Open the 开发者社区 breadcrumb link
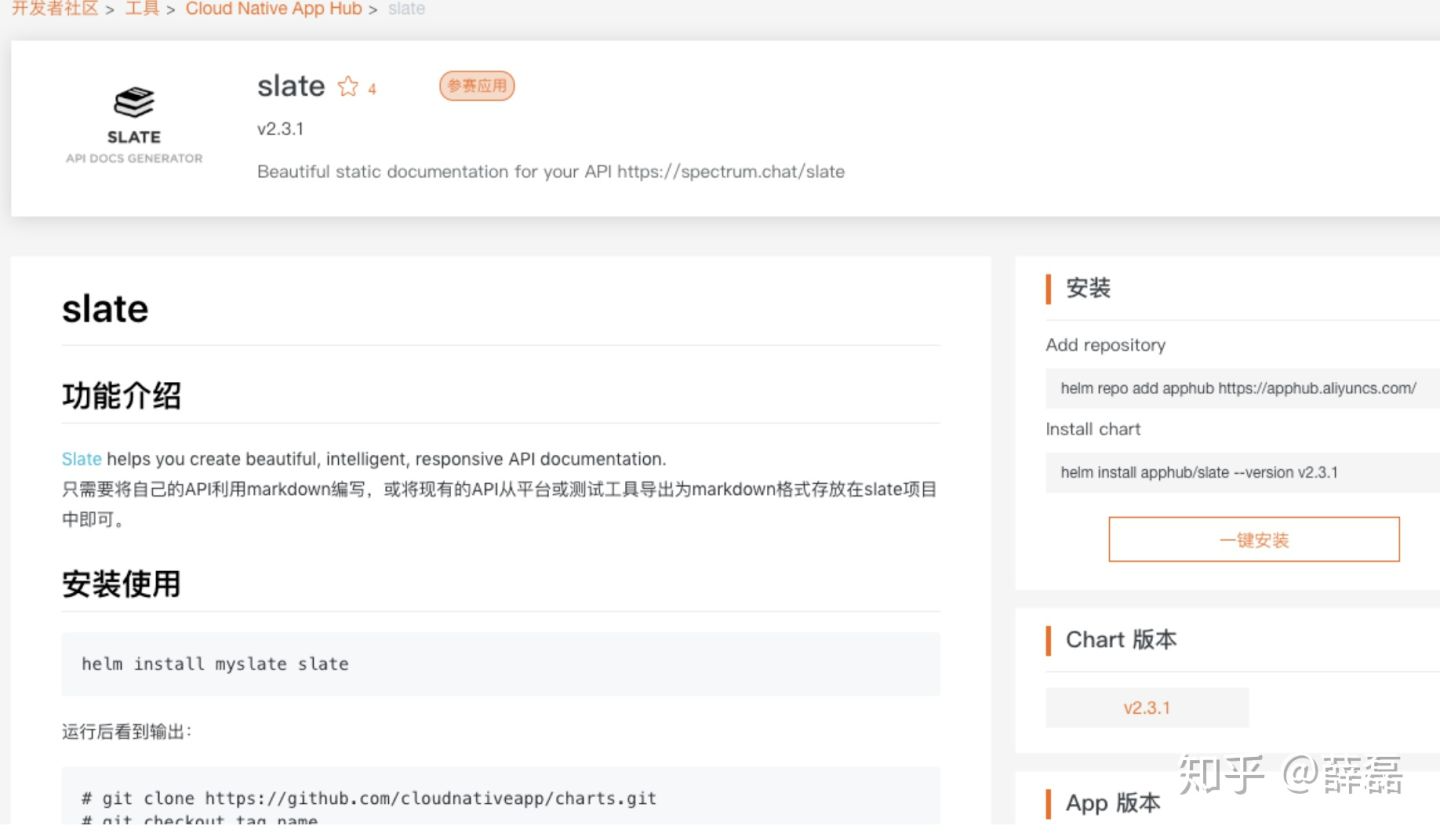Screen dimensions: 1440x833 (x=55, y=8)
